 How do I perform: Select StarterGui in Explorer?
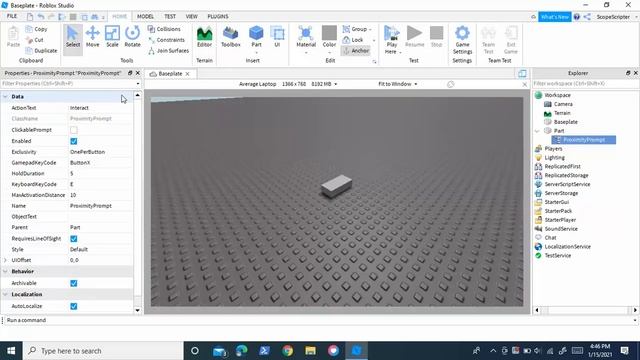coord(556,202)
